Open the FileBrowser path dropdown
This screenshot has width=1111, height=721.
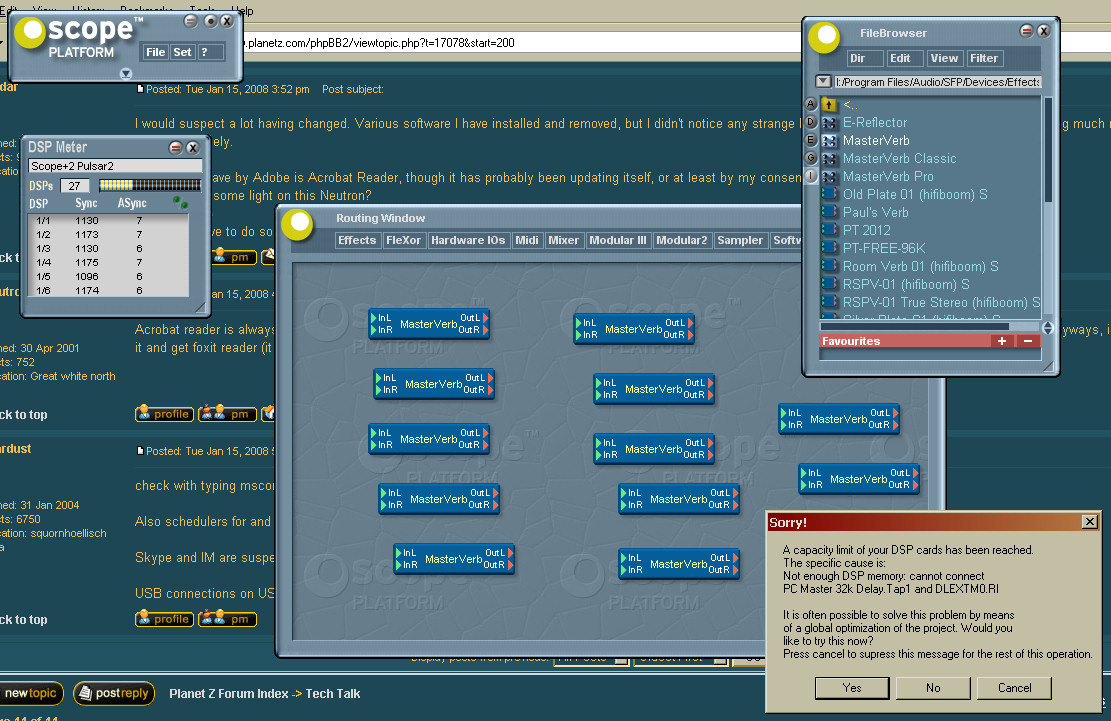(823, 81)
